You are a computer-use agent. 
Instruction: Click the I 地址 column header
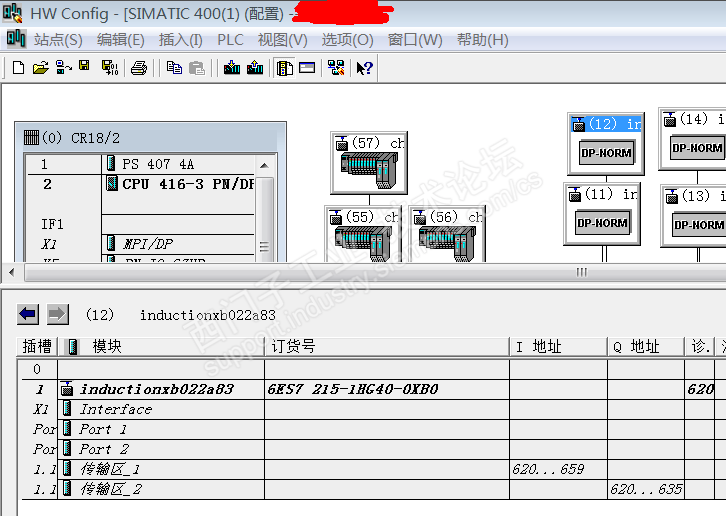(558, 346)
